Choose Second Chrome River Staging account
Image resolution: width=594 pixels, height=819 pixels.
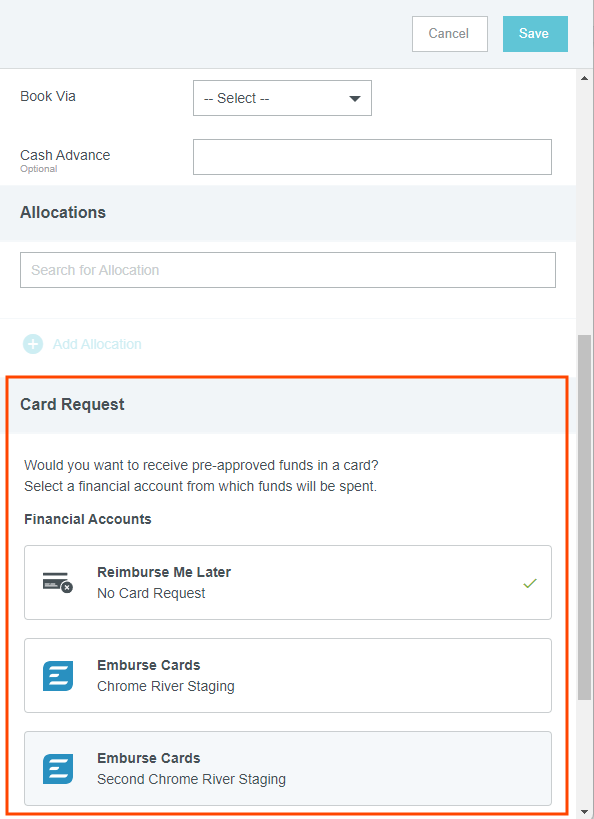(288, 768)
